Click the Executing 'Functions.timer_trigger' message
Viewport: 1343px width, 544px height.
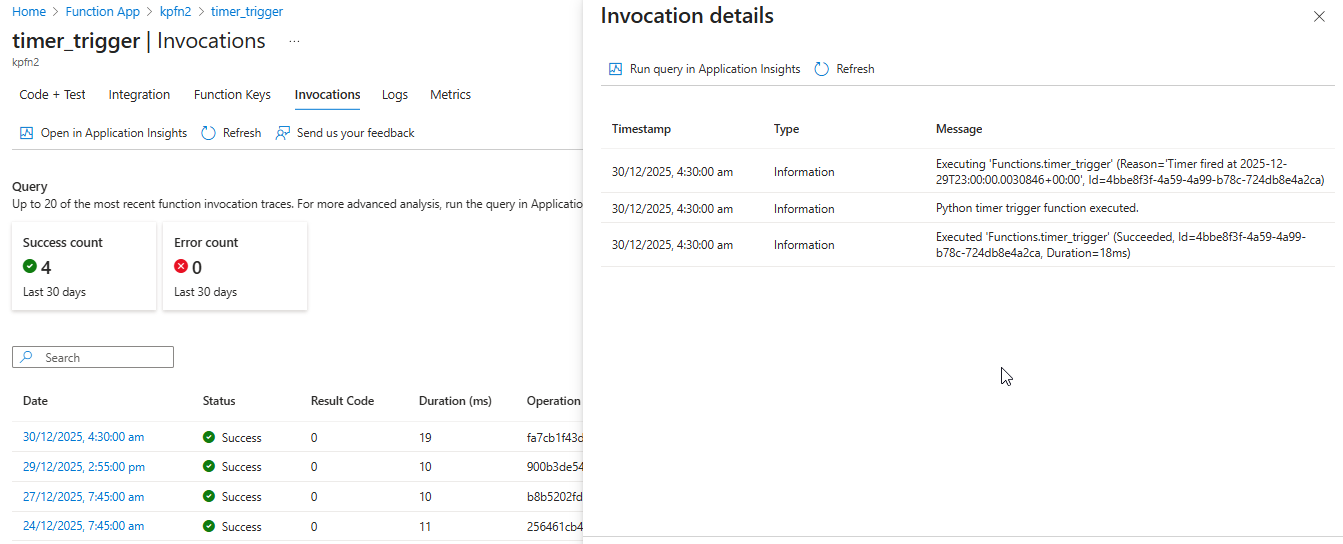1130,172
